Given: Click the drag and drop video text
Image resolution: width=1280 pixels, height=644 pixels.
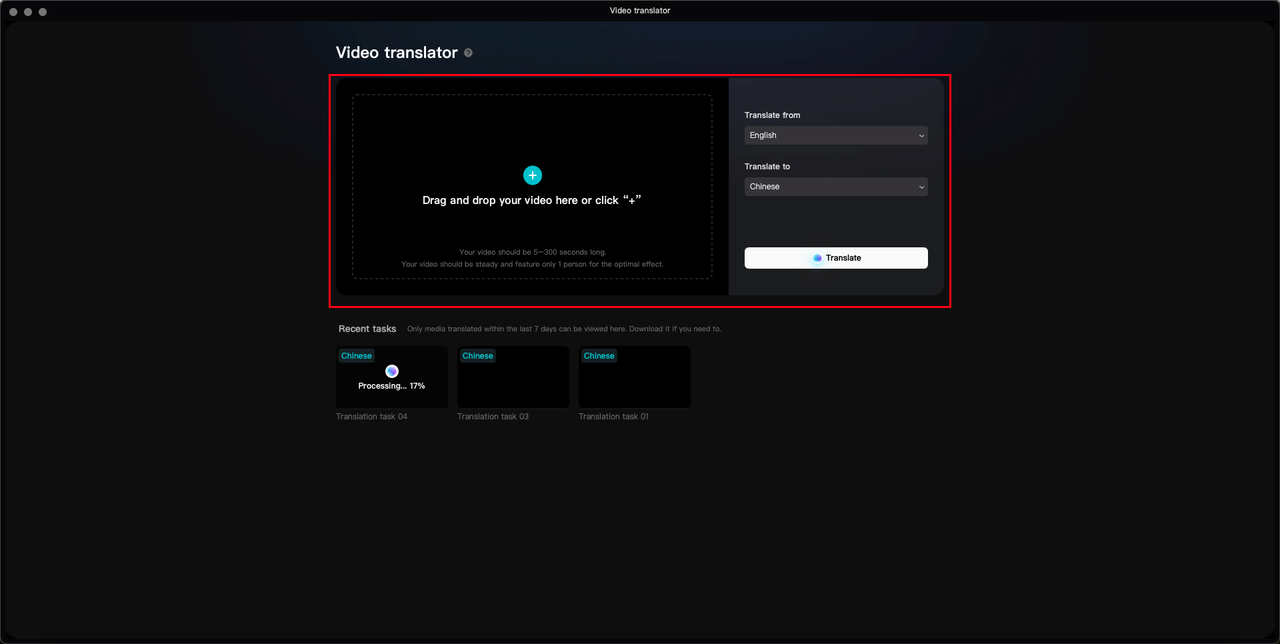Looking at the screenshot, I should (532, 200).
